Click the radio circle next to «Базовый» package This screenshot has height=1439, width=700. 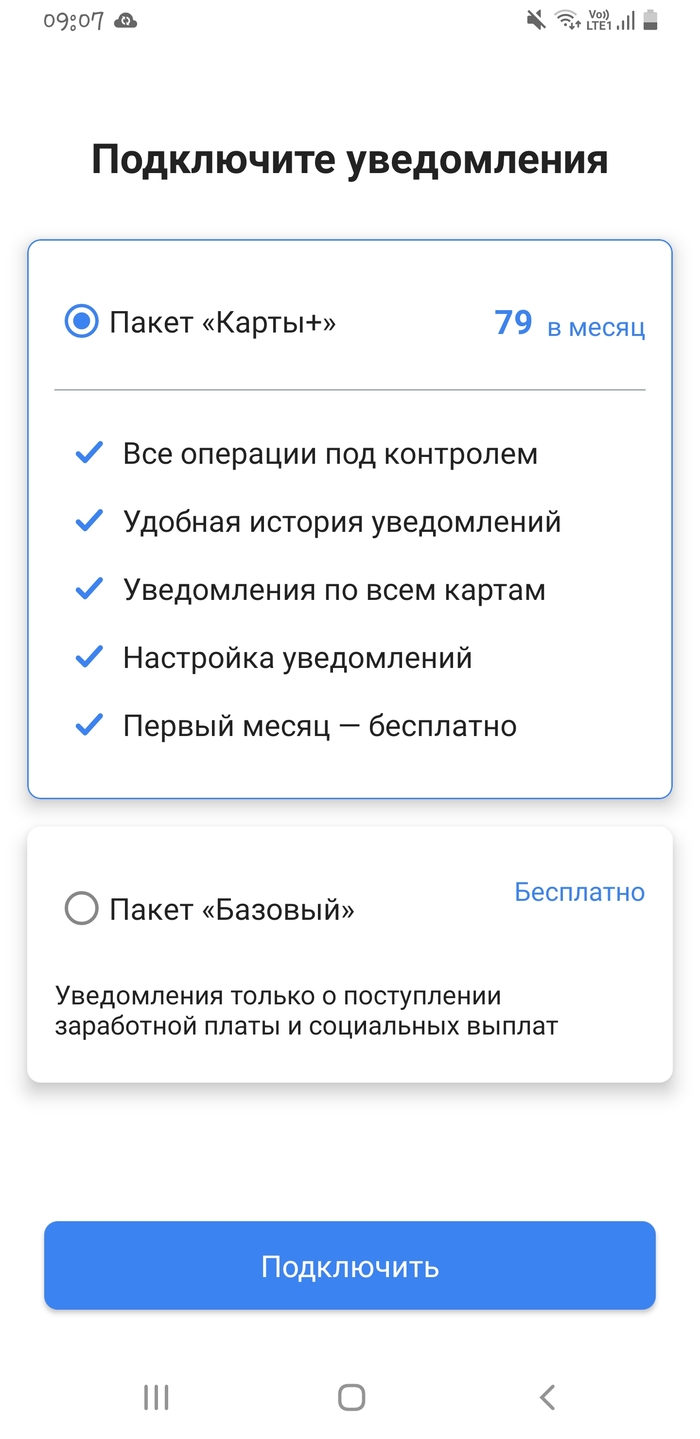pos(80,908)
